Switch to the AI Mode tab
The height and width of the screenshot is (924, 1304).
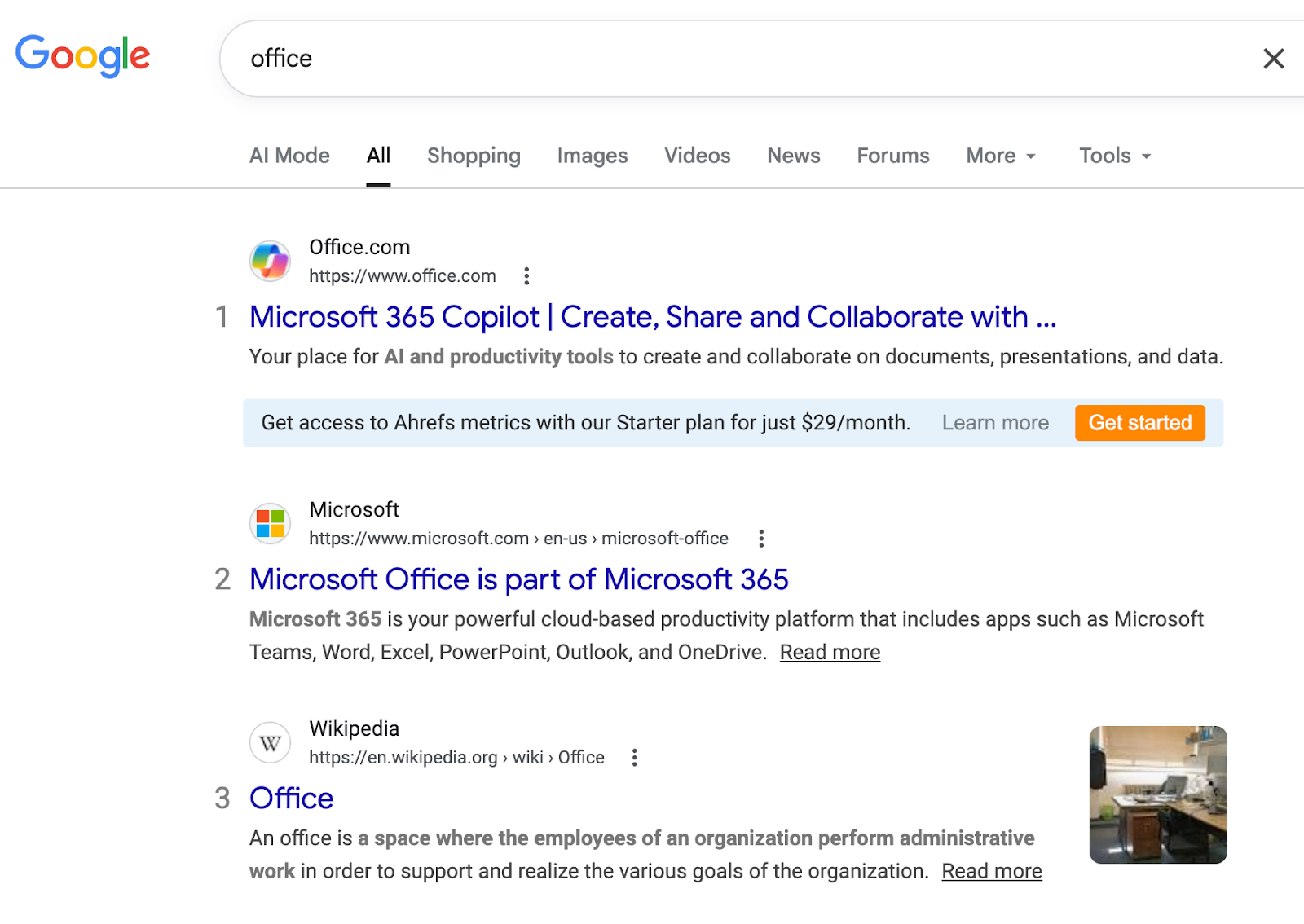pyautogui.click(x=289, y=156)
